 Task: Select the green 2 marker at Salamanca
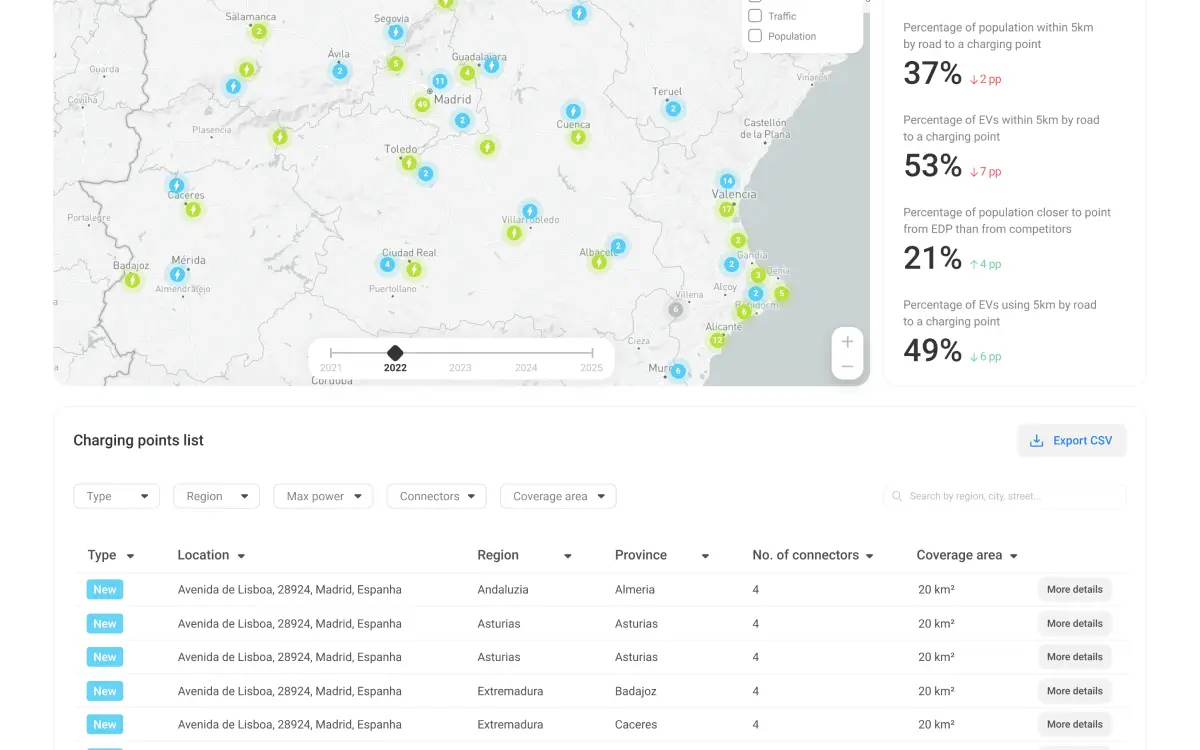259,31
